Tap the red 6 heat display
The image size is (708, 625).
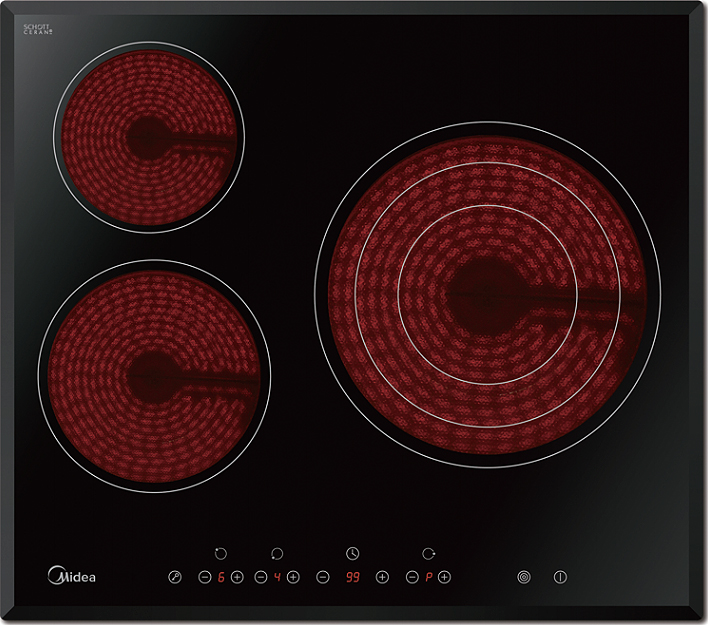click(x=221, y=577)
